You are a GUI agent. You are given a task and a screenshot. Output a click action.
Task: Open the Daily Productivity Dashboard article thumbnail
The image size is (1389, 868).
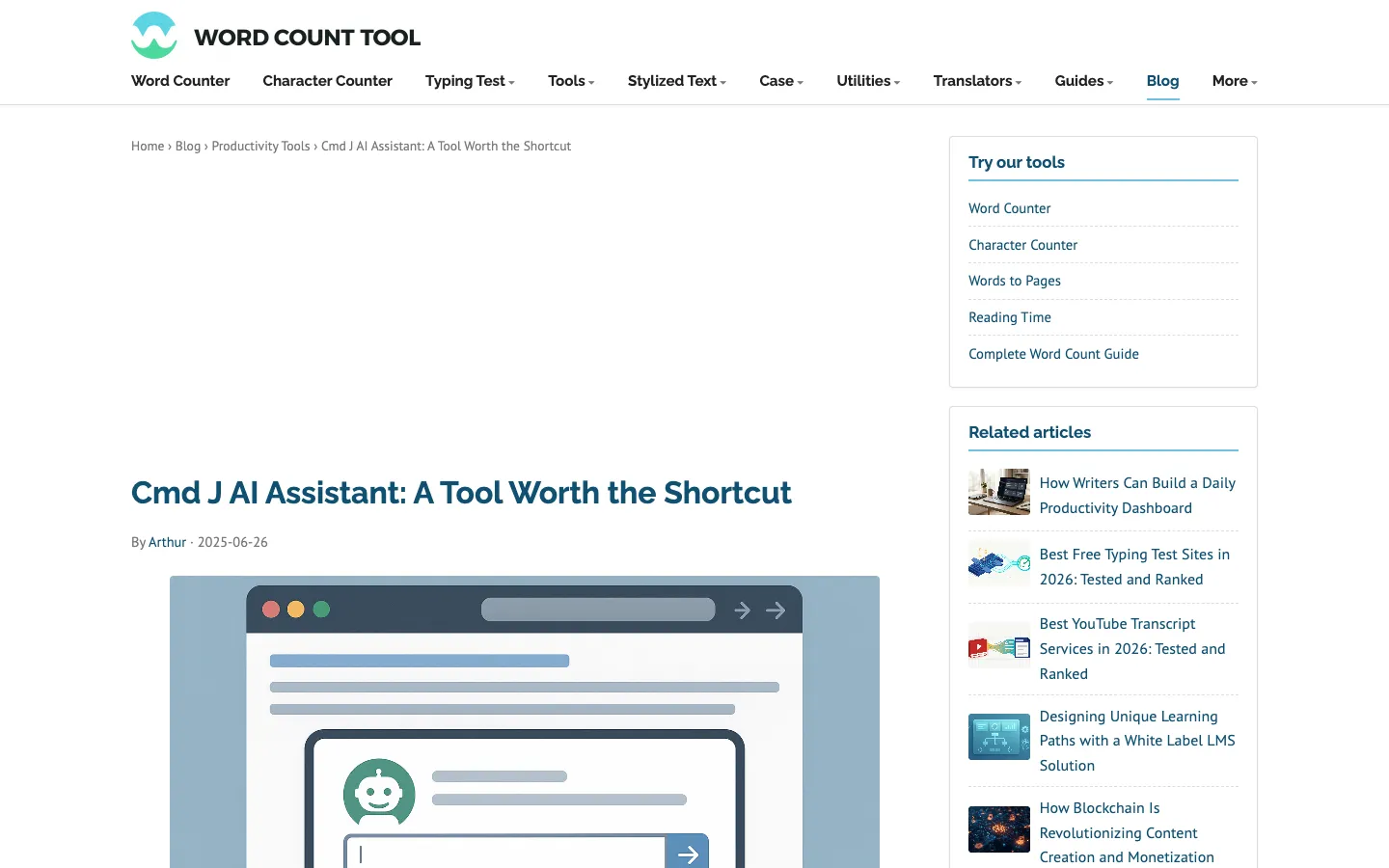point(999,492)
